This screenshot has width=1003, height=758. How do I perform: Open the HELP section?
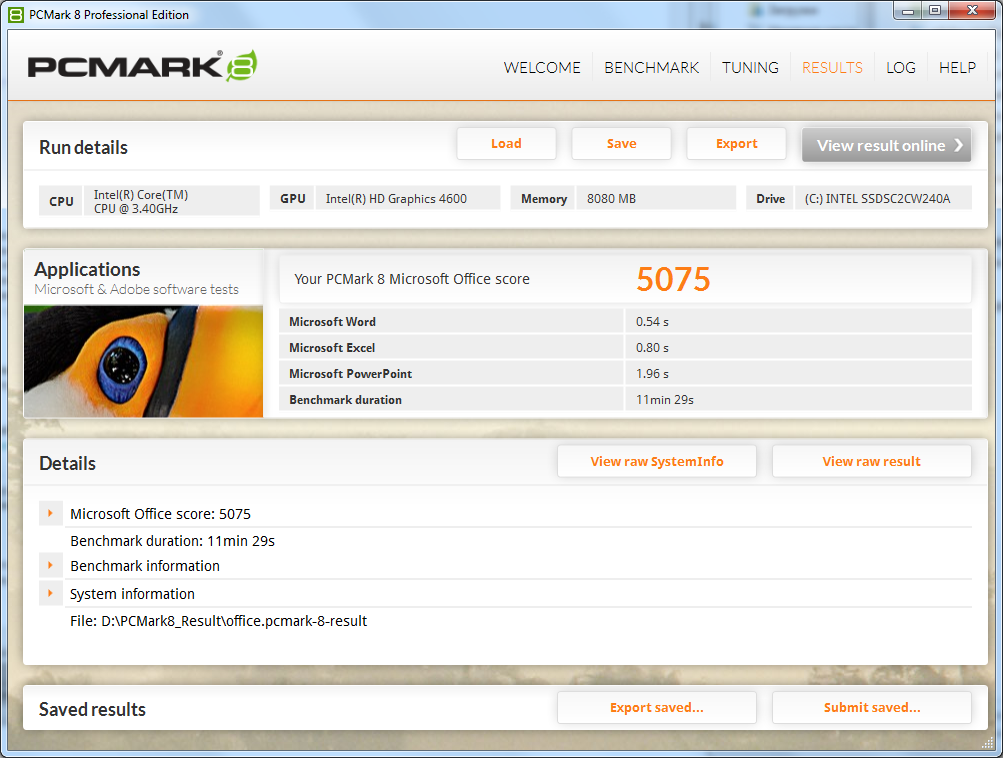click(x=956, y=67)
